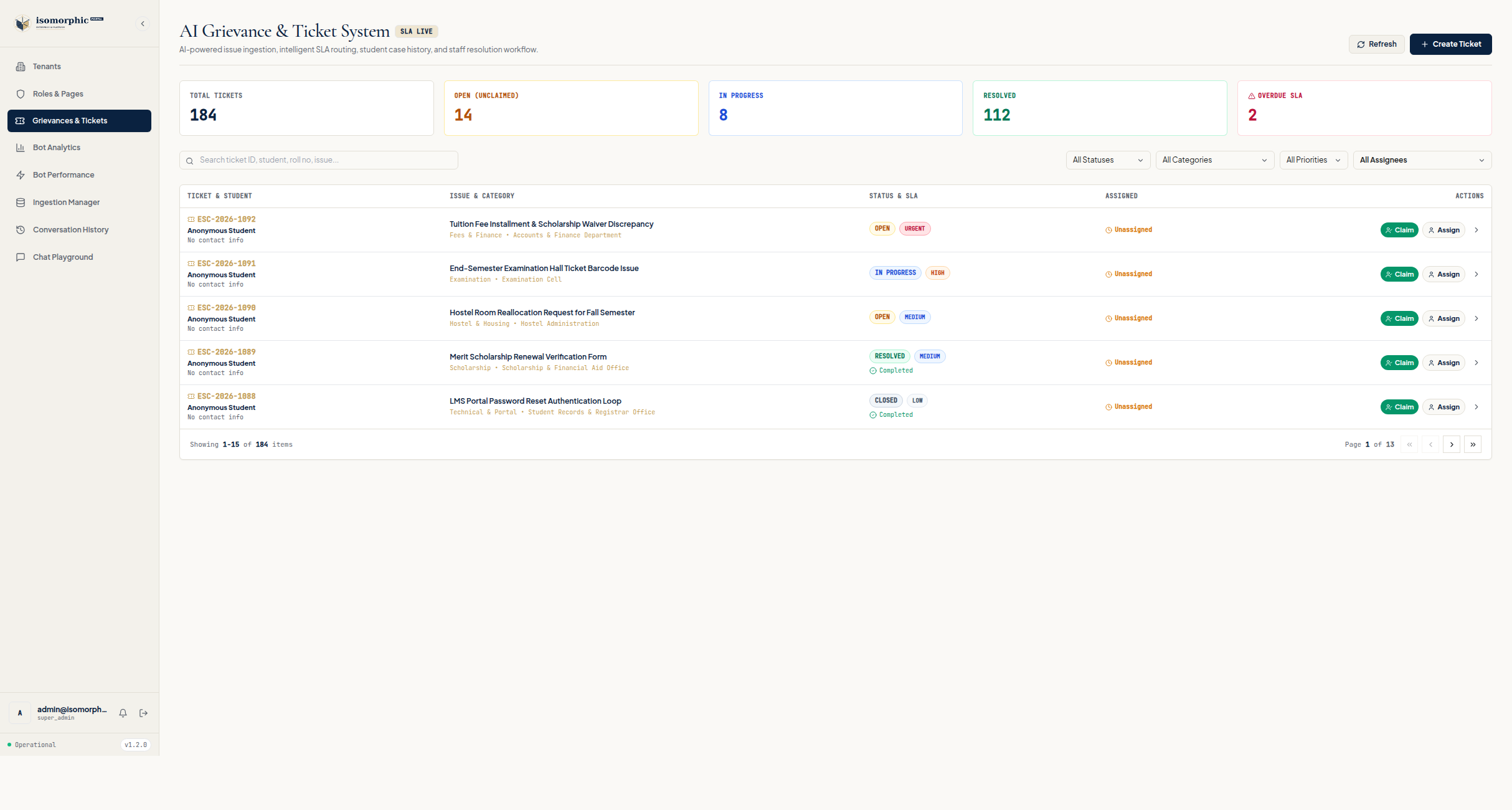Claim the LMS Portal Password Reset ticket

1399,407
